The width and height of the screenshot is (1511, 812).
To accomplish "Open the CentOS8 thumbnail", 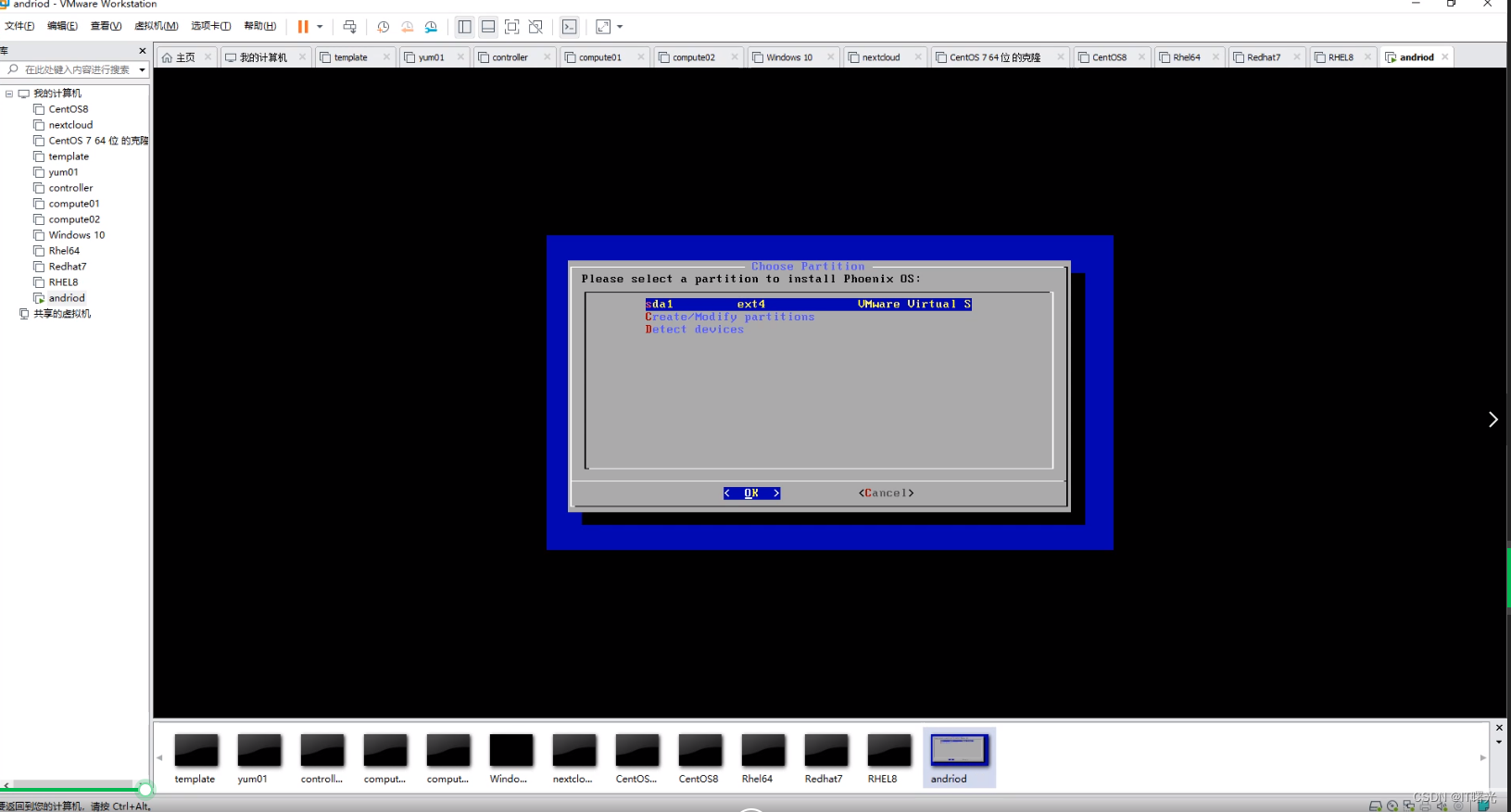I will 699,758.
